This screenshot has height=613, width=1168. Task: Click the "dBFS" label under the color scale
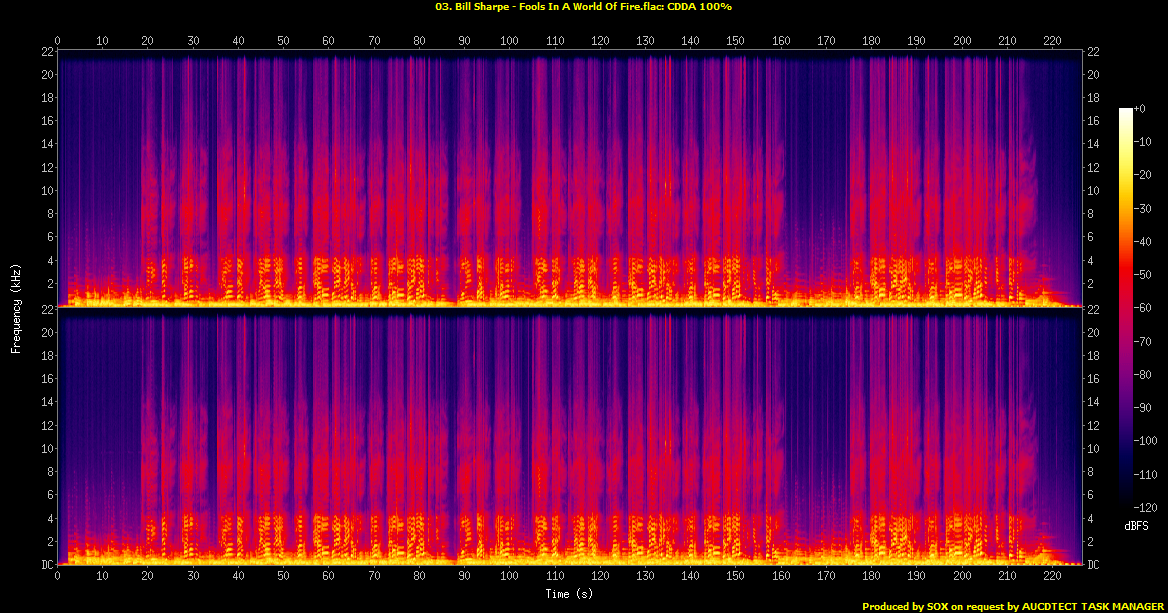pyautogui.click(x=1137, y=527)
